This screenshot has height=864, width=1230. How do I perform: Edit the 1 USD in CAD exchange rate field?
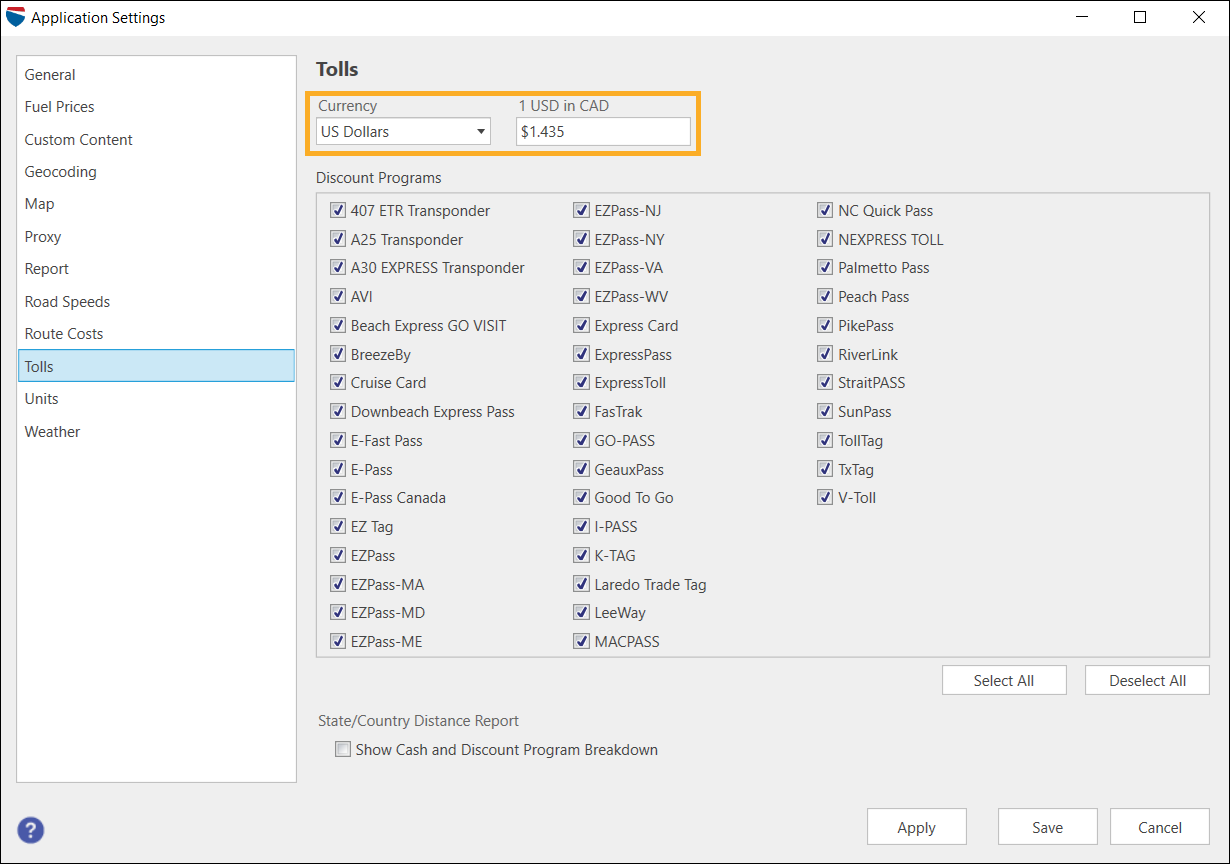(603, 131)
